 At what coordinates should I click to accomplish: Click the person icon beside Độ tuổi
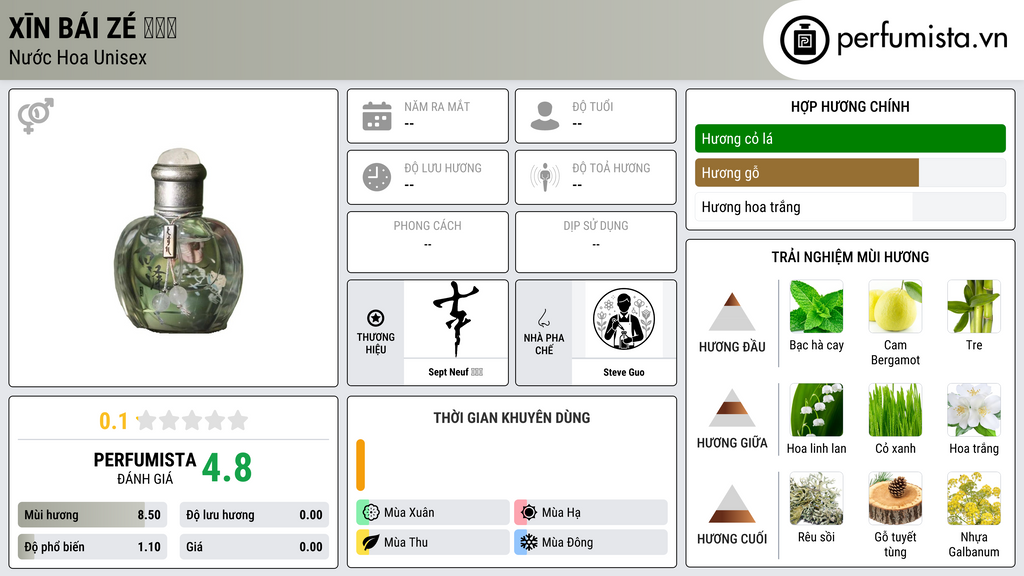(545, 116)
